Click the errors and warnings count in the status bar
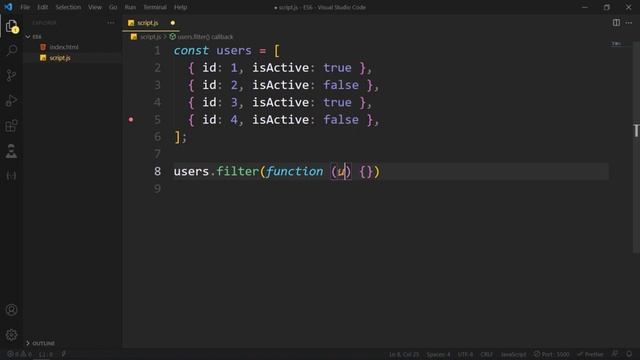This screenshot has height=360, width=640. tap(19, 354)
